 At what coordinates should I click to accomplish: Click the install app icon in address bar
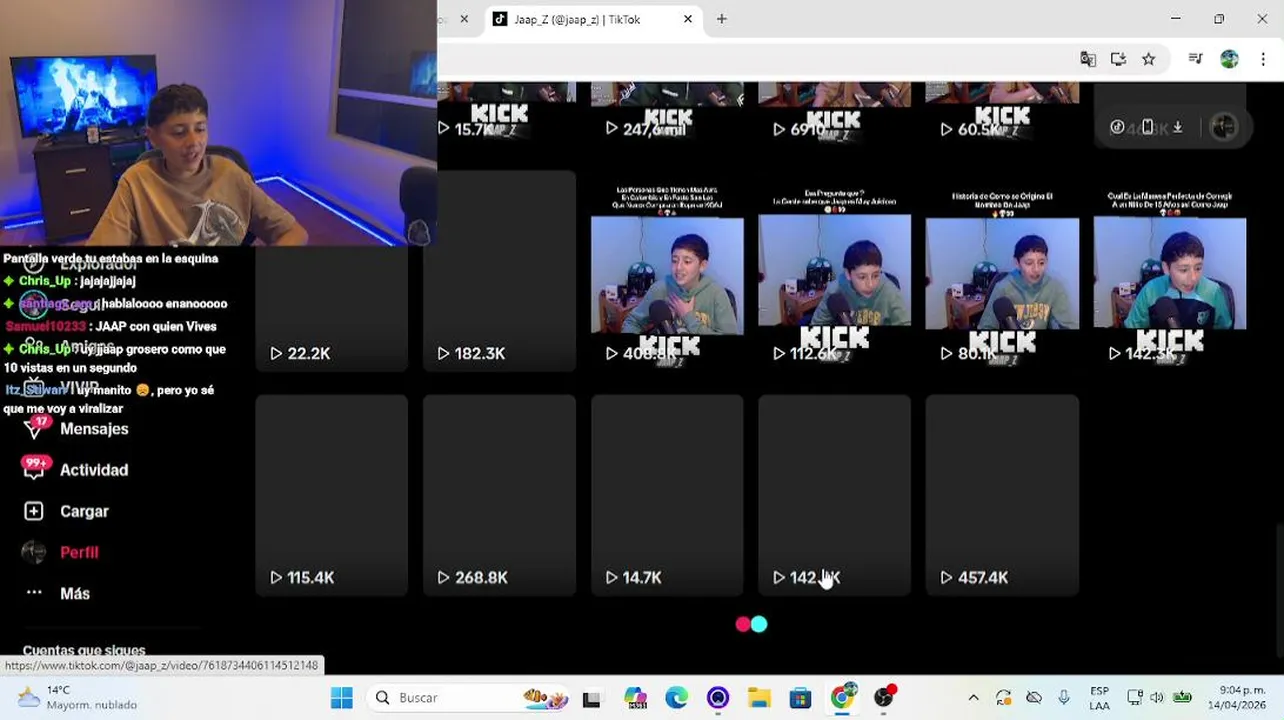pyautogui.click(x=1118, y=59)
